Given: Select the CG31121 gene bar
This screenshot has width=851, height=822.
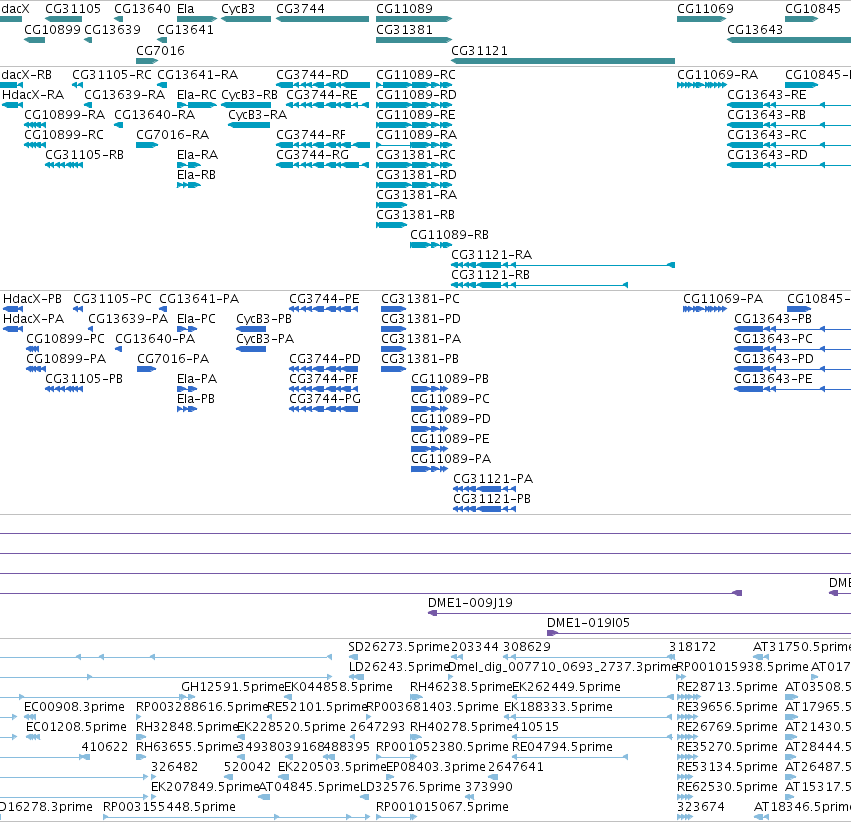Looking at the screenshot, I should pyautogui.click(x=563, y=61).
